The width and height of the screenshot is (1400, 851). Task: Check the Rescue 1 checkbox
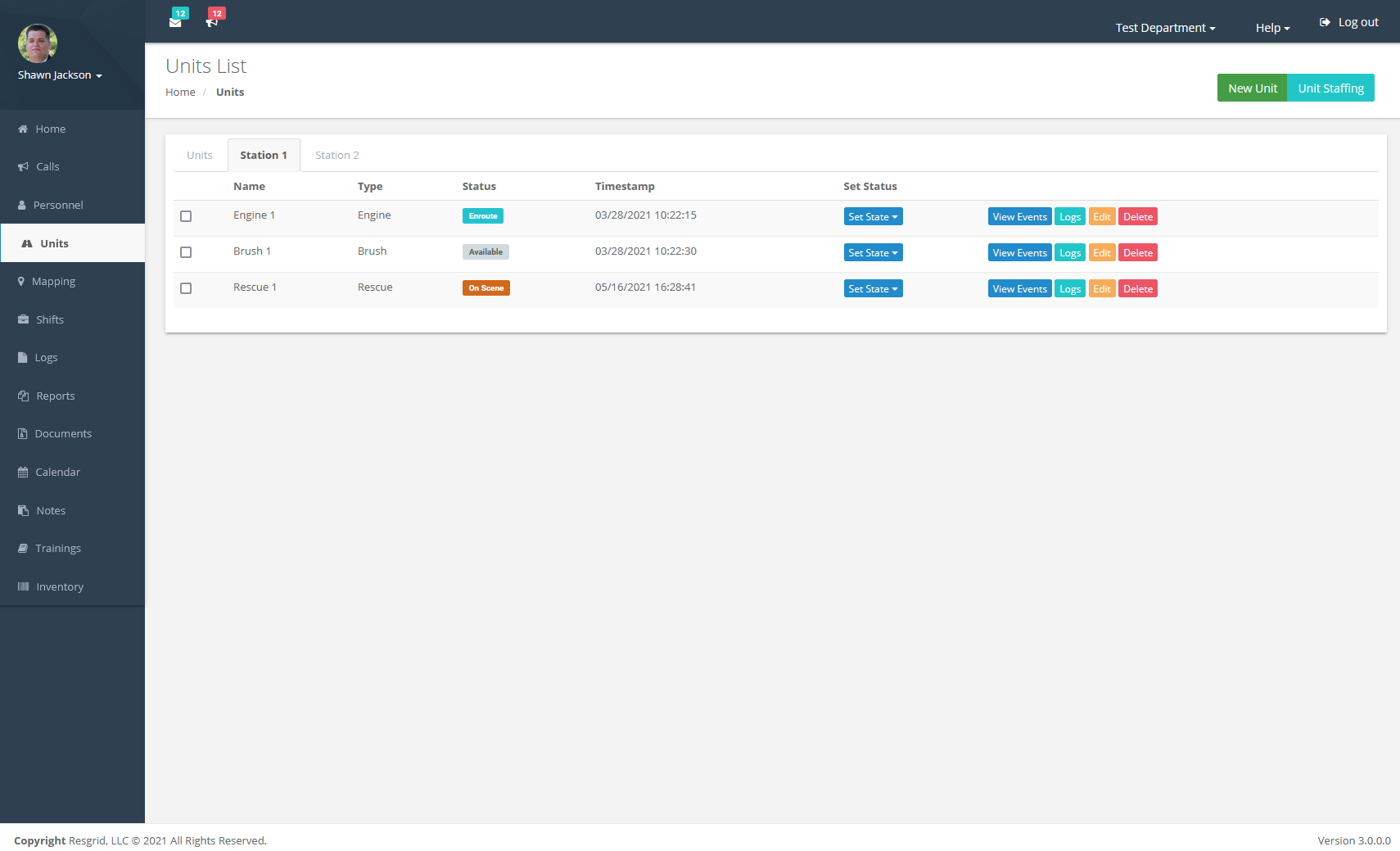tap(186, 288)
